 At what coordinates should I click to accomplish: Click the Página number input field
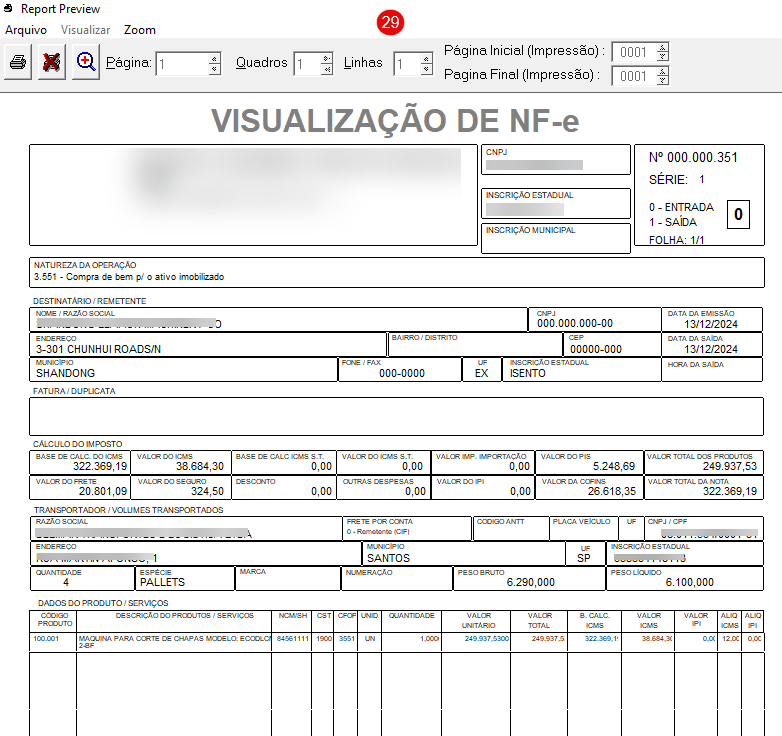[182, 64]
